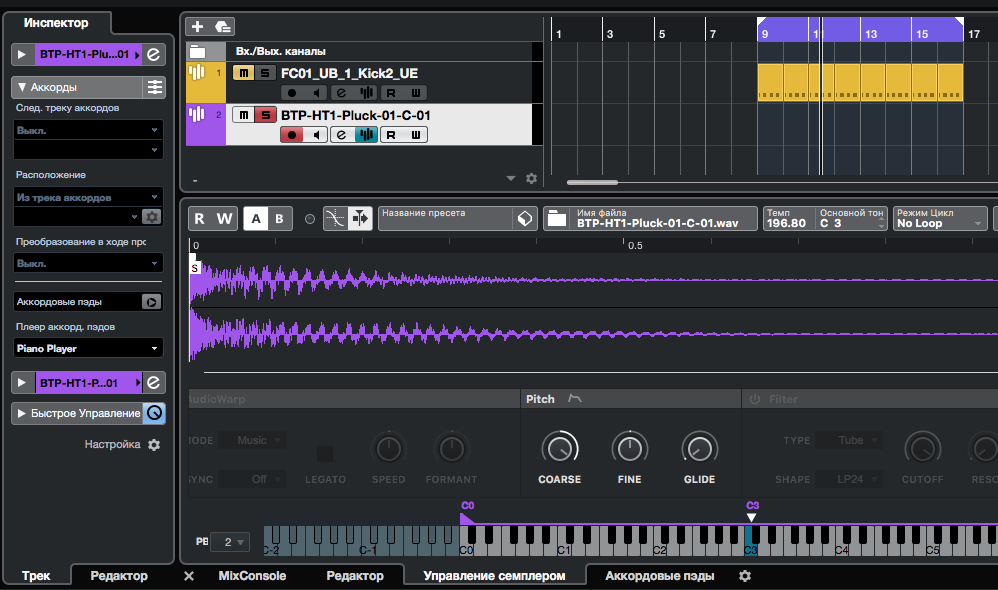Open the sampler preset browser cube icon

point(524,219)
